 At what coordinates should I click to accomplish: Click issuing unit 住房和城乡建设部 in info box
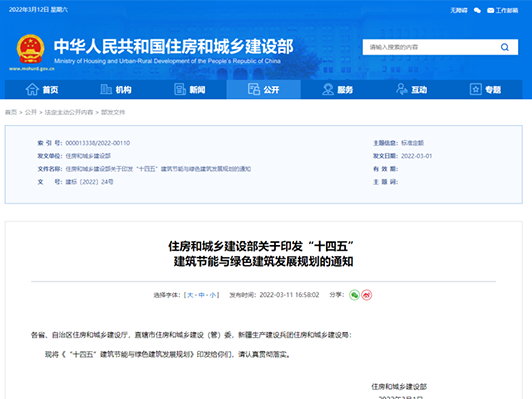tap(88, 156)
